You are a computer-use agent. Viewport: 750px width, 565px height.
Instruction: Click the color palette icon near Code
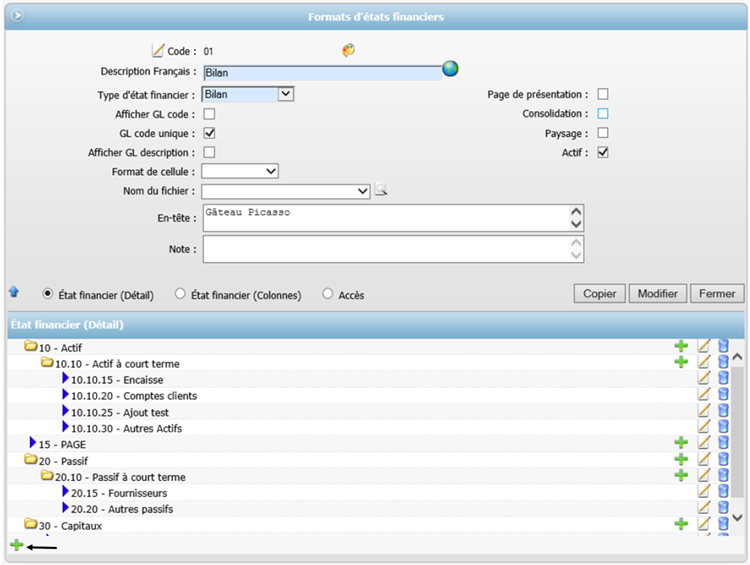[x=348, y=50]
